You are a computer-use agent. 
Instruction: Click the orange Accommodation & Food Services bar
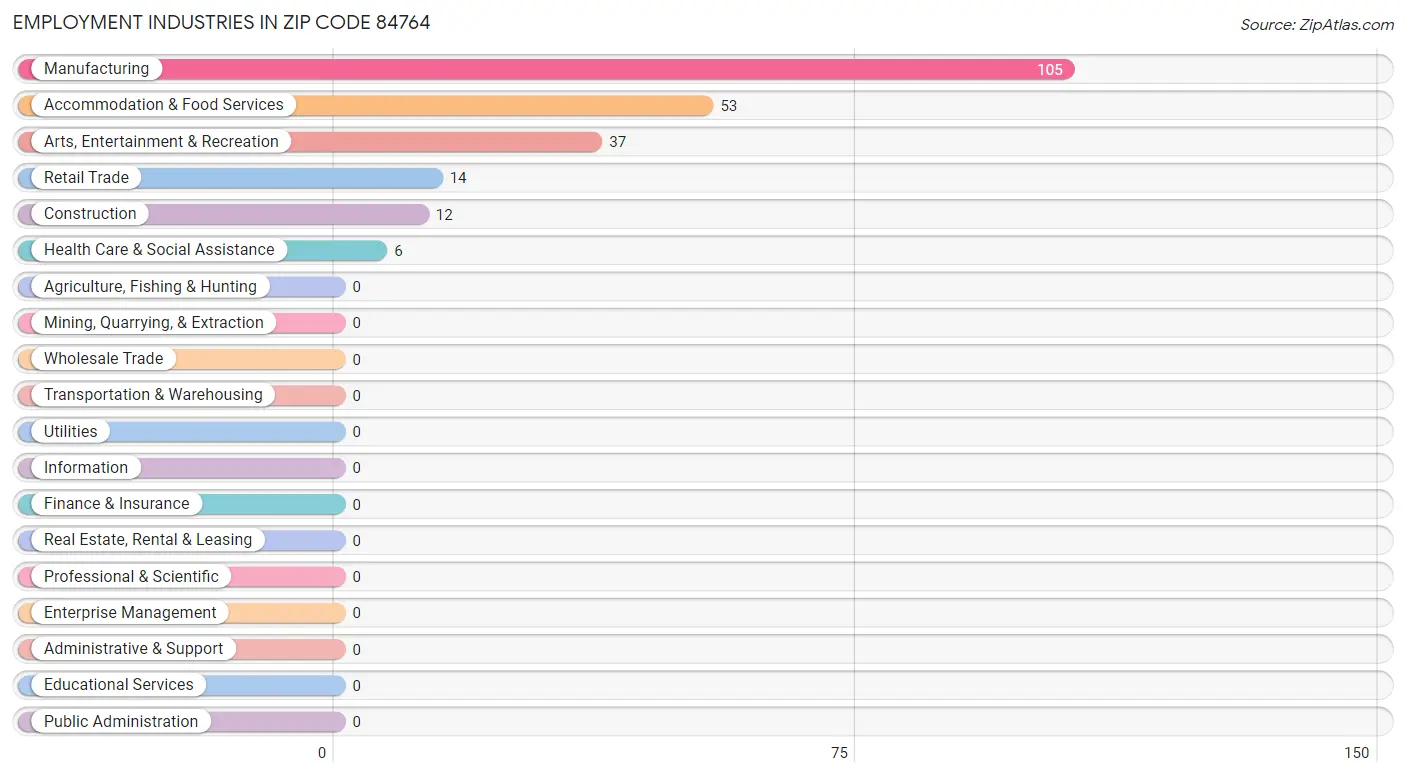click(365, 105)
